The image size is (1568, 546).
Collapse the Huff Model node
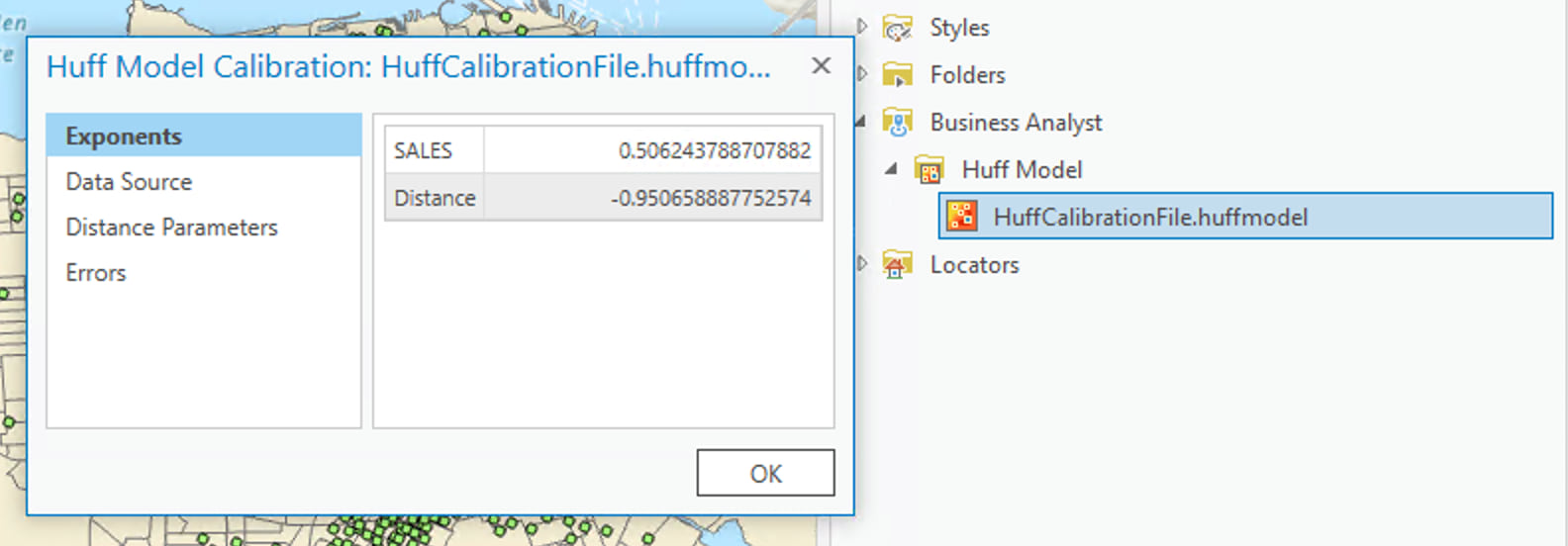pyautogui.click(x=892, y=169)
